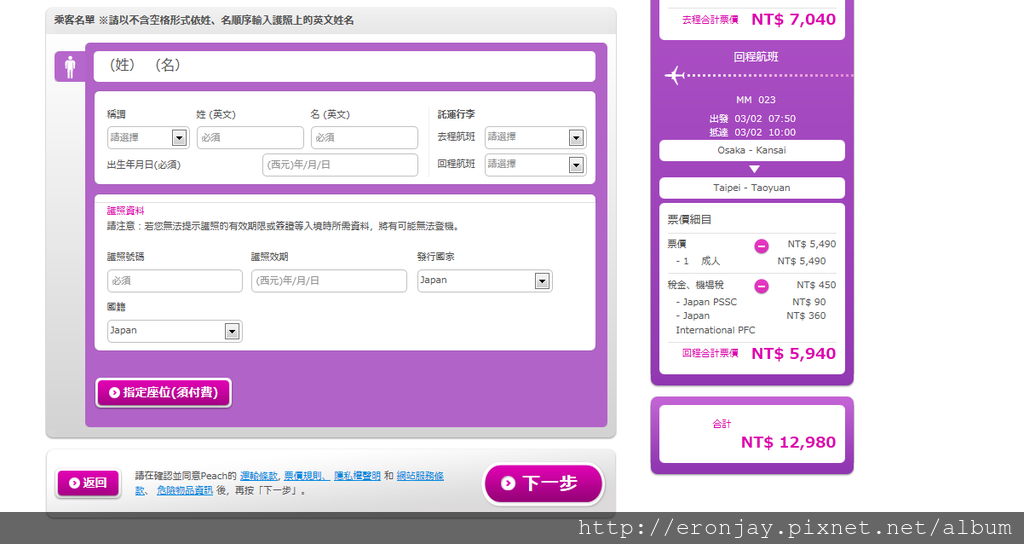This screenshot has height=544, width=1024.
Task: Click the passenger person icon tab
Action: pos(70,67)
